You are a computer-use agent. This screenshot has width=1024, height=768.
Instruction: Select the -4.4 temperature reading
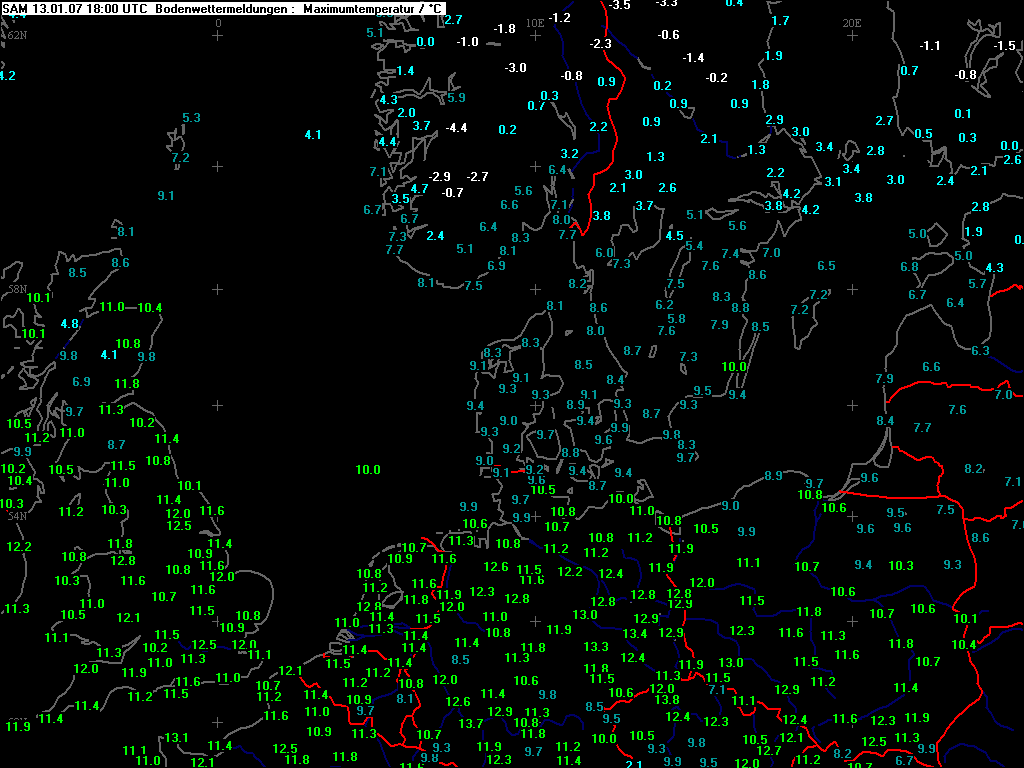pos(456,127)
